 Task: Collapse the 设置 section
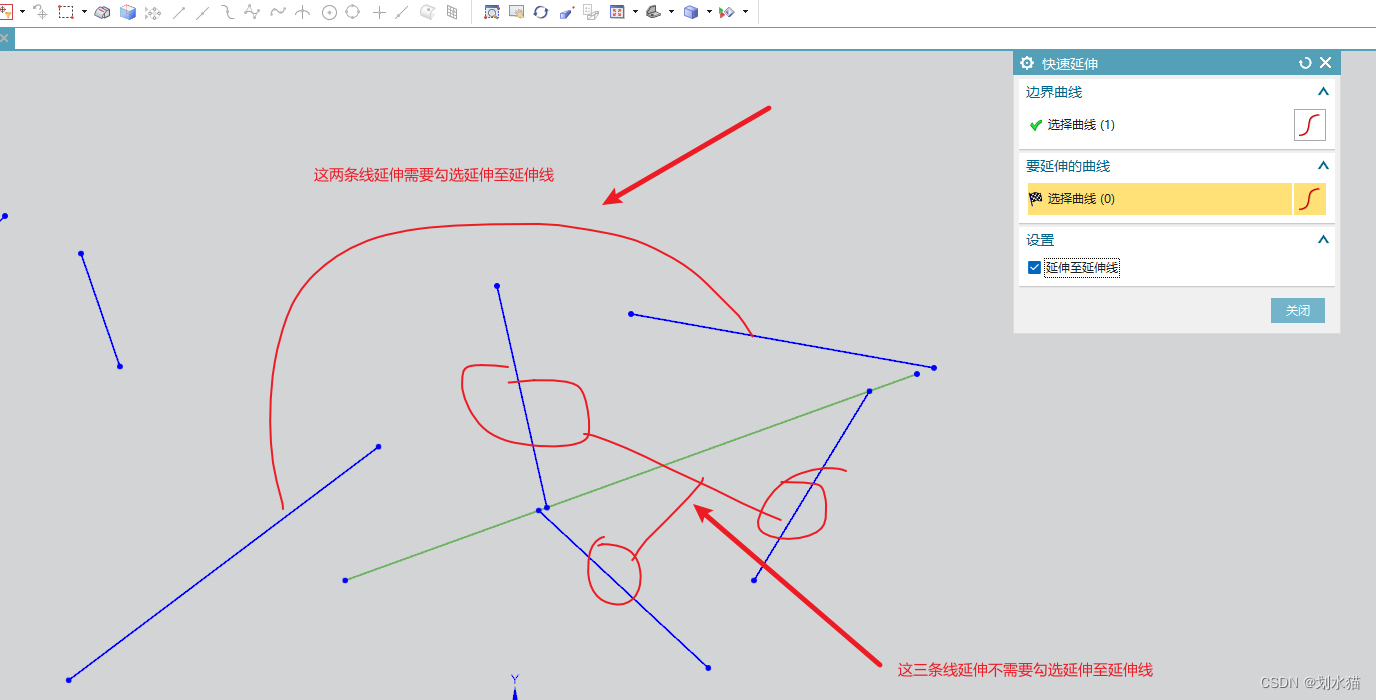[1322, 239]
